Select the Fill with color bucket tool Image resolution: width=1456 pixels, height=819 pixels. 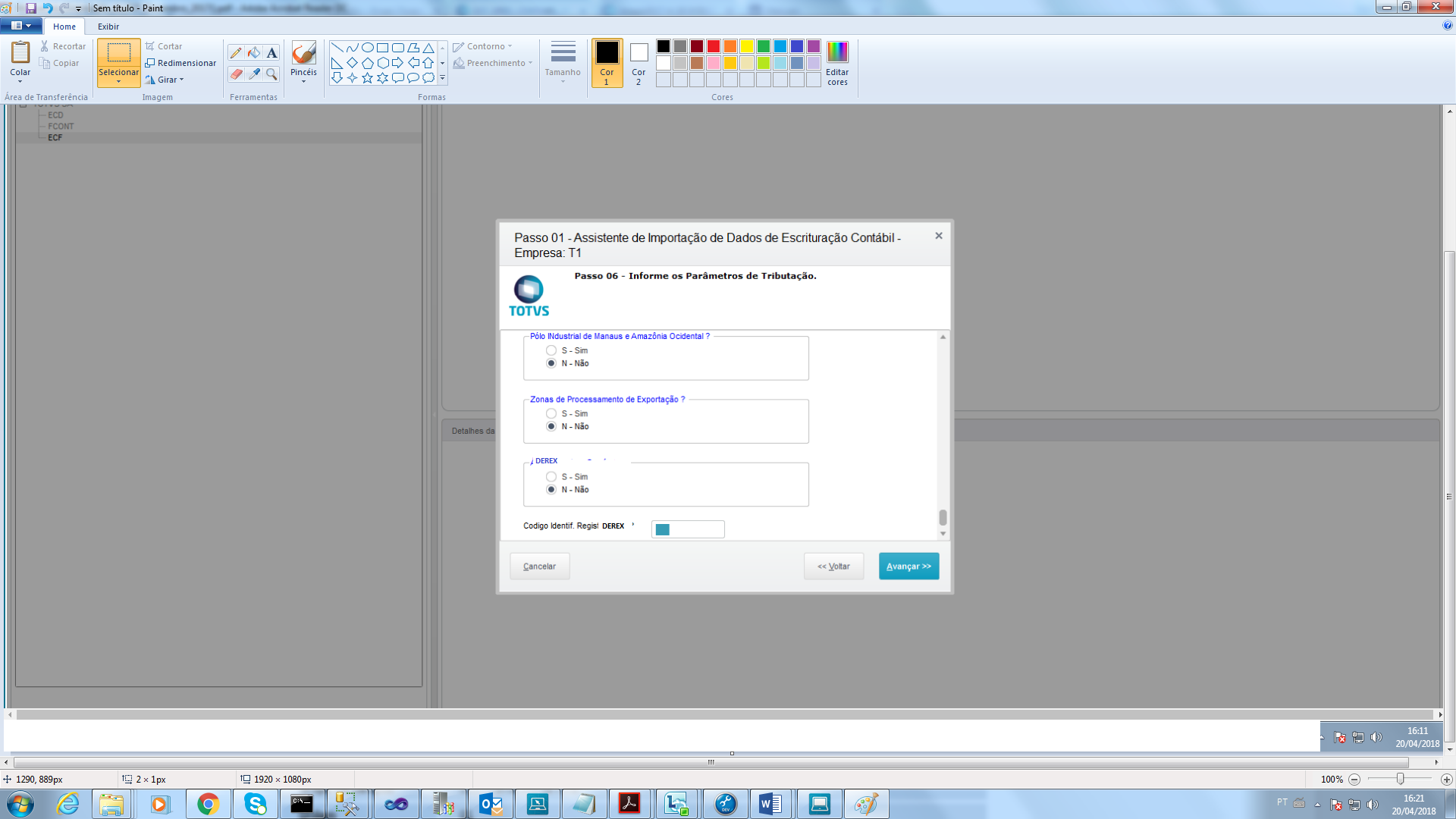254,52
